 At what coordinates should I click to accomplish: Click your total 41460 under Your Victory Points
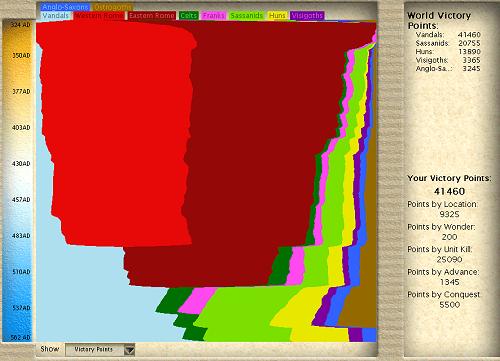click(x=449, y=191)
